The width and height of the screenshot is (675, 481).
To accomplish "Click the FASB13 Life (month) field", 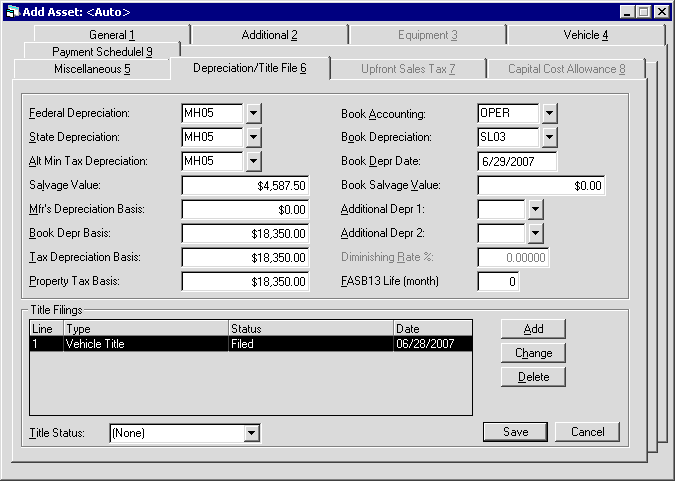I will pyautogui.click(x=498, y=282).
